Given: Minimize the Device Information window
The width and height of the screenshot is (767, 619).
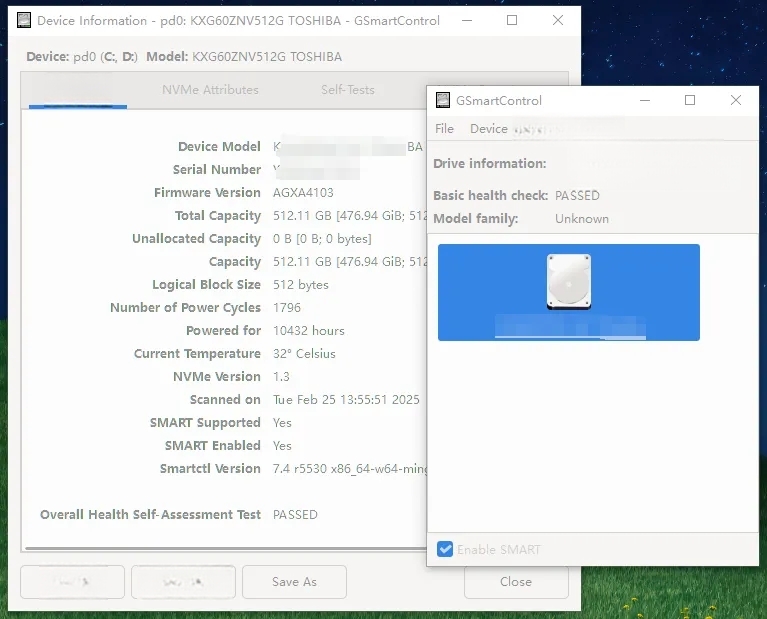Looking at the screenshot, I should click(467, 20).
